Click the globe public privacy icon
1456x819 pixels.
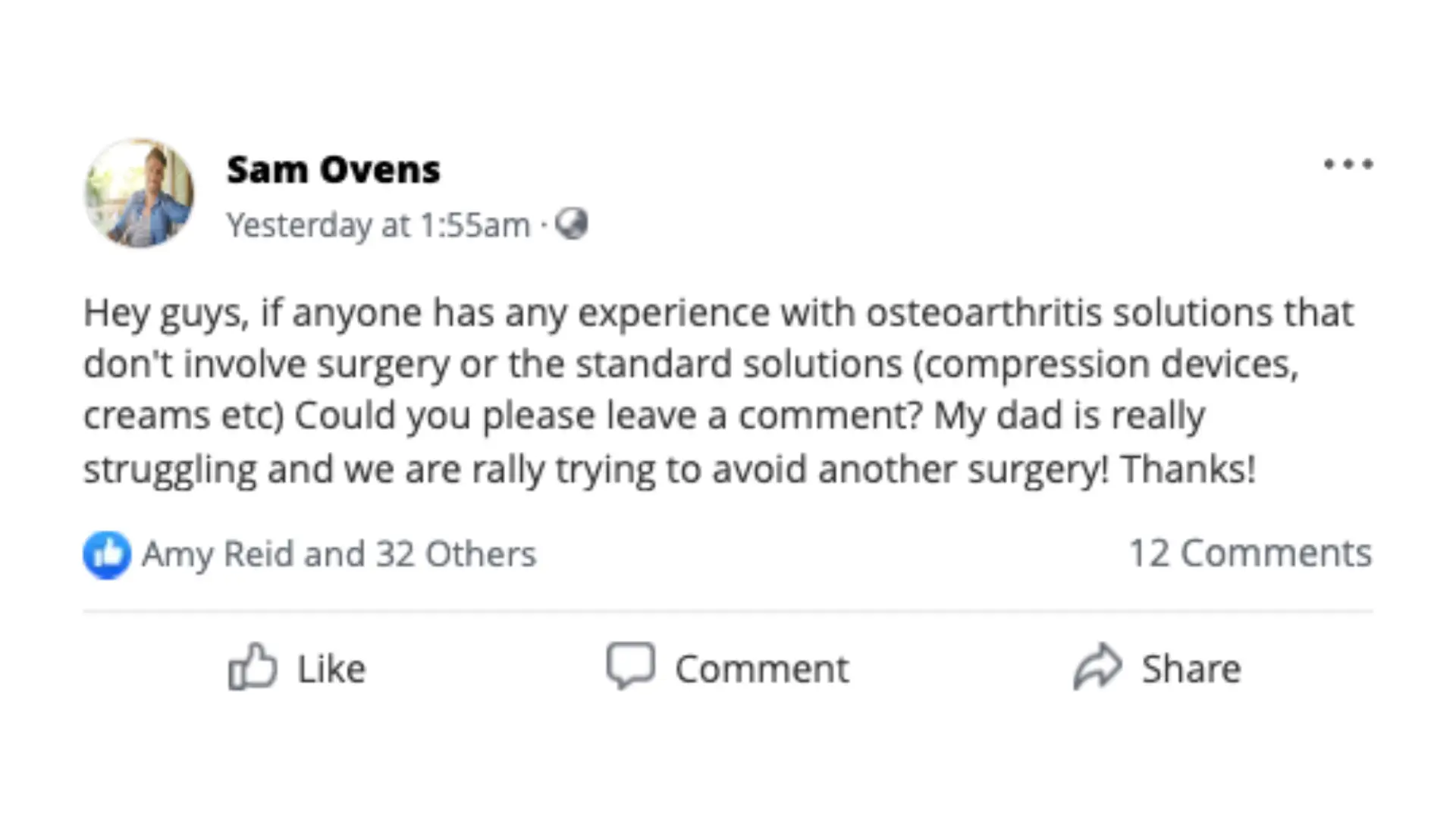click(571, 224)
